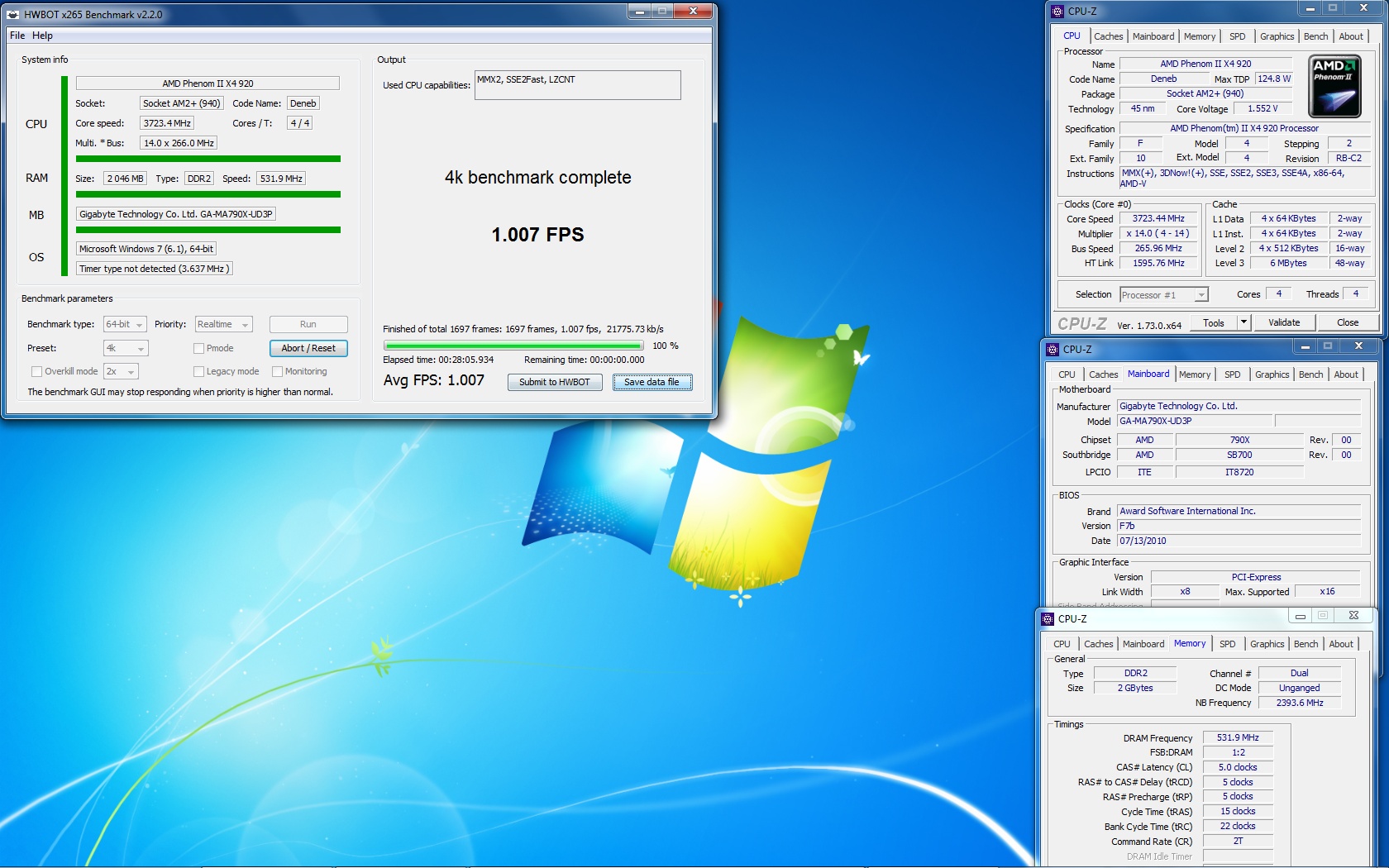Close the CPU-Z Mainboard window

tap(1358, 346)
